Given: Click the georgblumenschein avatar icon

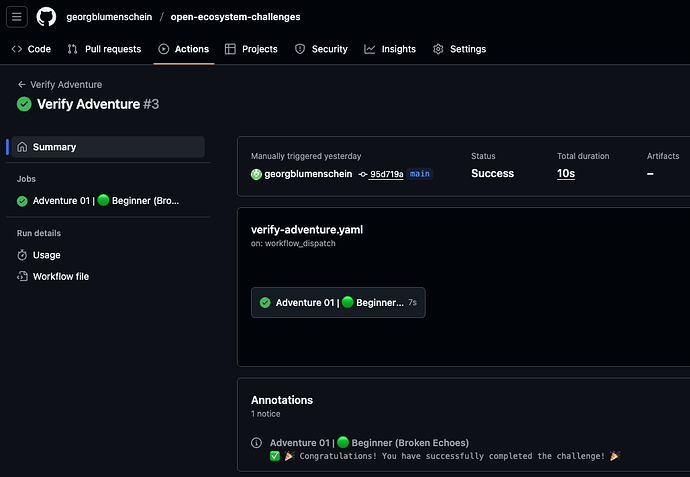Looking at the screenshot, I should [256, 174].
